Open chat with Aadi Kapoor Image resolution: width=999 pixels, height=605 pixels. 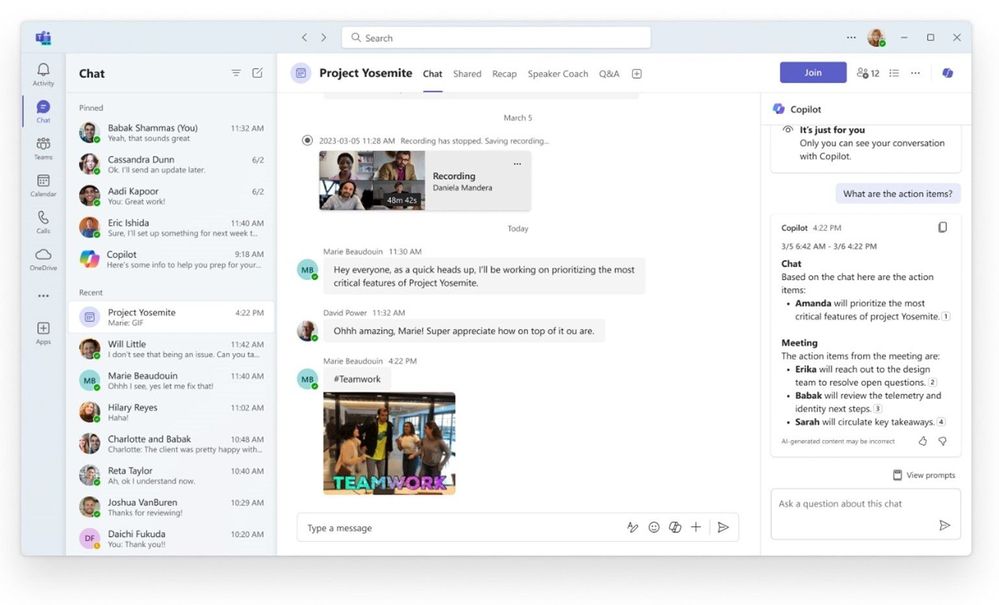[x=171, y=196]
